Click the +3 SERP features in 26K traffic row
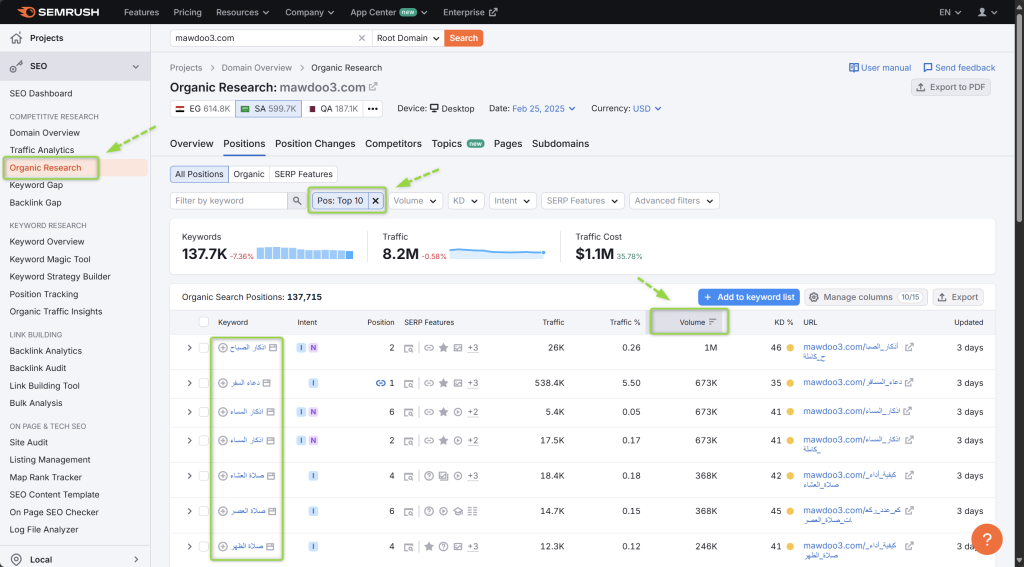This screenshot has height=567, width=1024. point(473,348)
